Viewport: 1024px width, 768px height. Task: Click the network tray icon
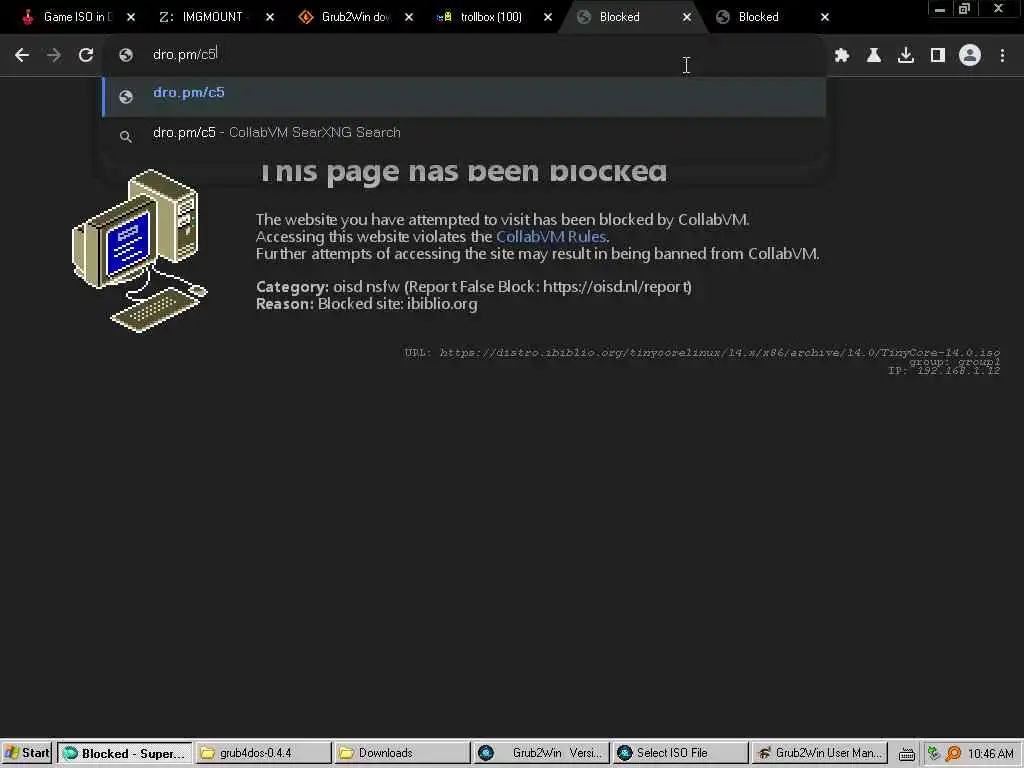pos(934,754)
